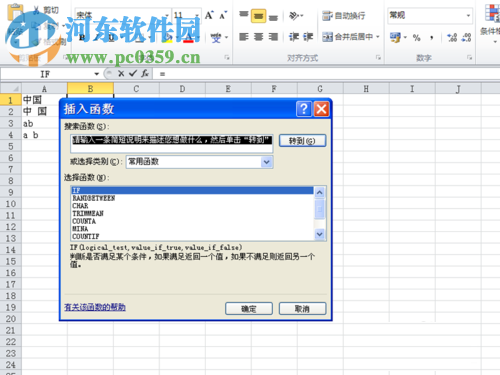Click the 确定 button
Viewport: 500px width, 375px height.
click(x=249, y=309)
